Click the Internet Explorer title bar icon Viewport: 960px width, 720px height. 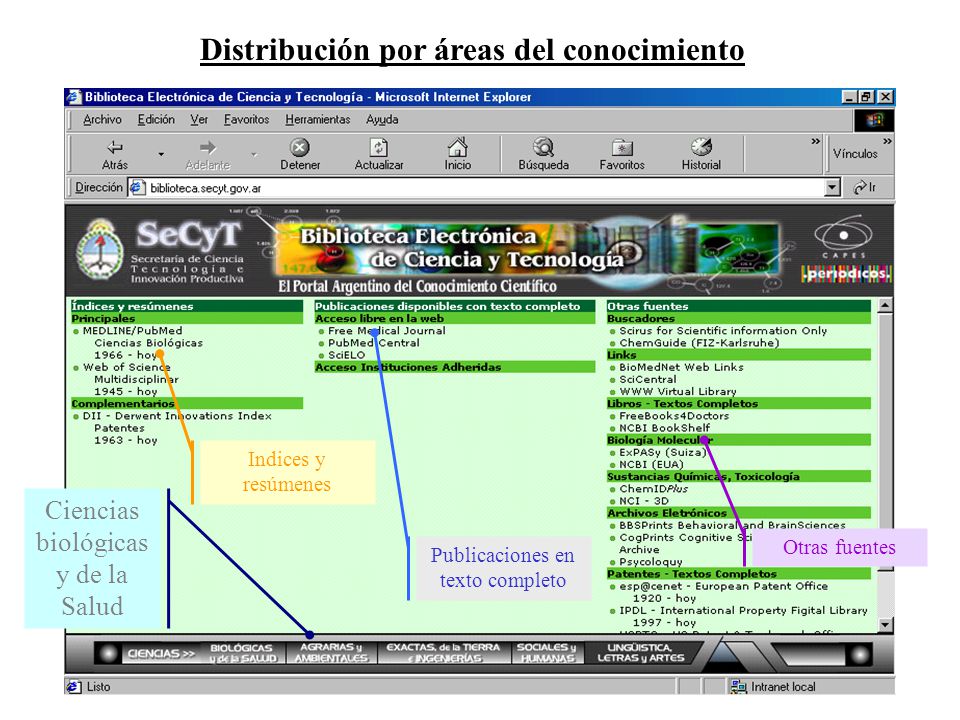(x=74, y=97)
